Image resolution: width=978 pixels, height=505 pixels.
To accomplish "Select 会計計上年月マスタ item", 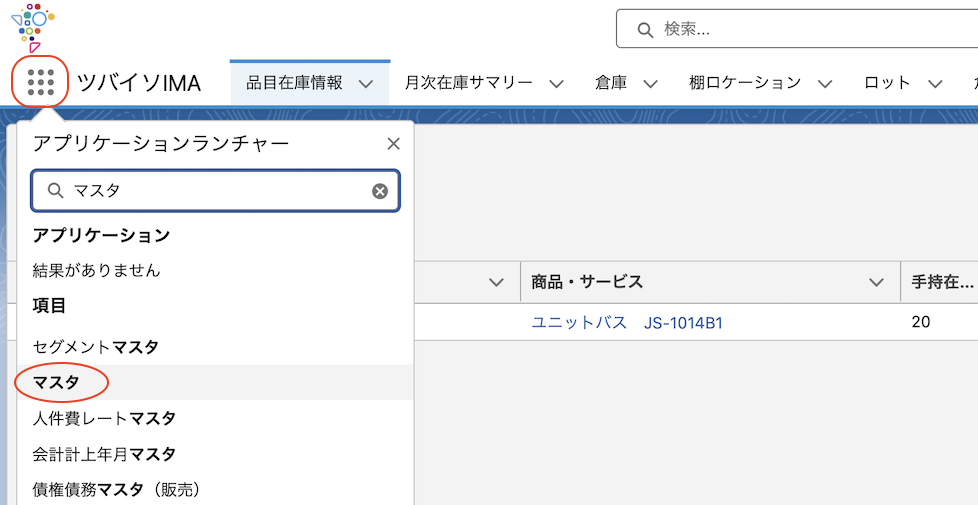I will point(215,454).
